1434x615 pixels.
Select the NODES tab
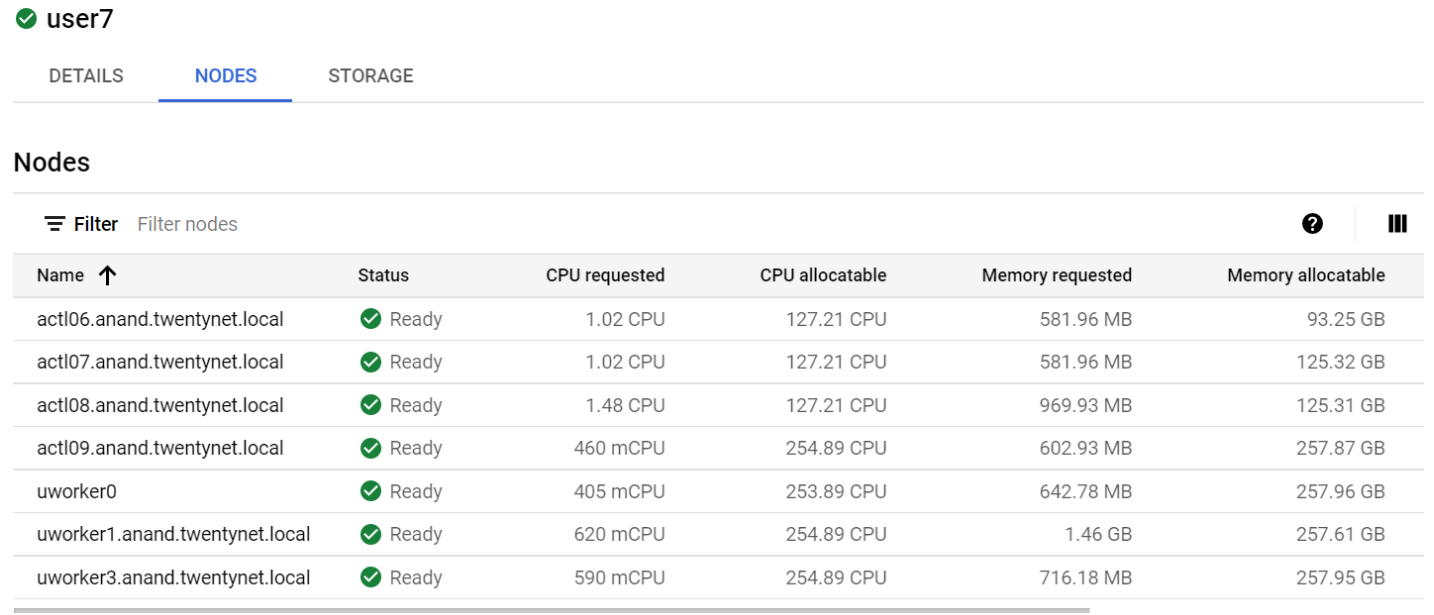(226, 76)
